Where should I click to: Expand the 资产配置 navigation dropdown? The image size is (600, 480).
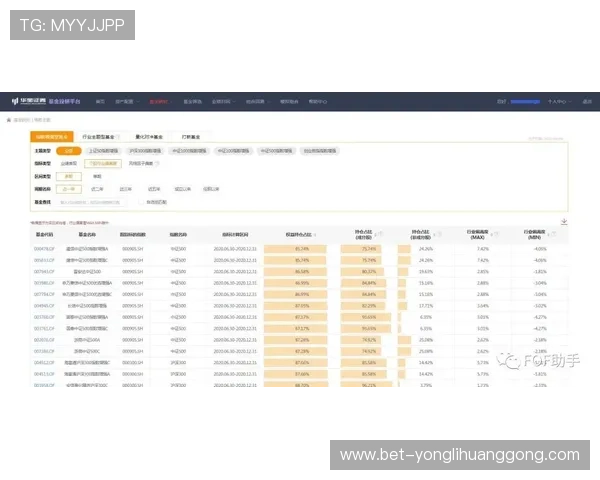(x=125, y=101)
